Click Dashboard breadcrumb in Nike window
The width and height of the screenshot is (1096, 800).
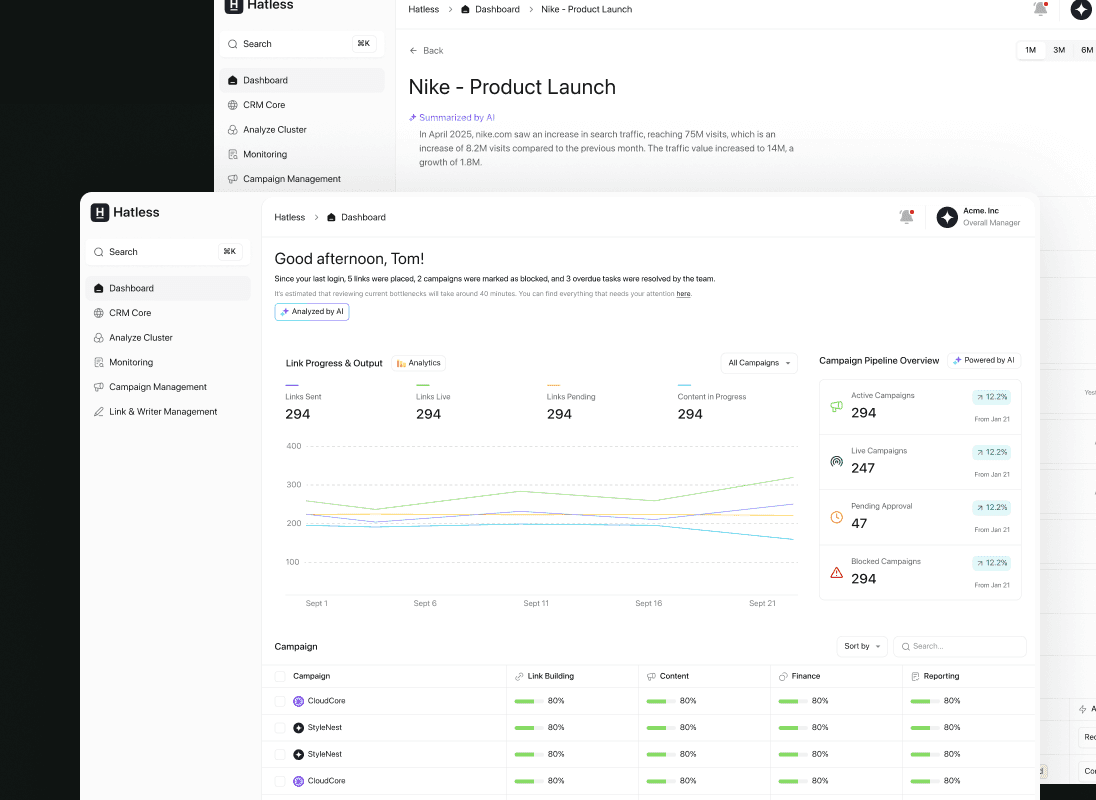click(x=490, y=10)
